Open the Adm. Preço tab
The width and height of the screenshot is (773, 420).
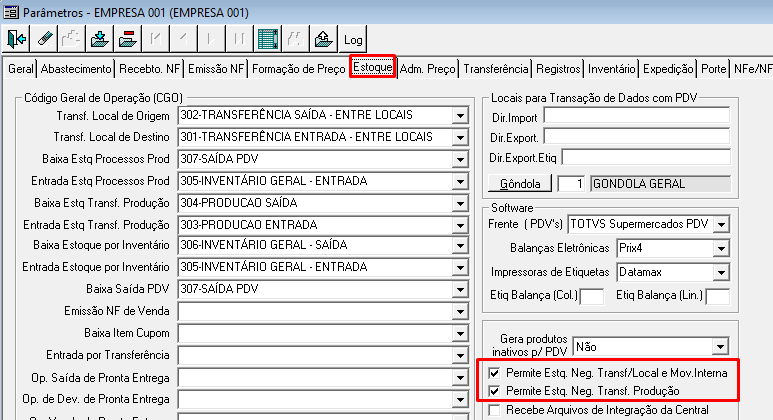(x=427, y=69)
